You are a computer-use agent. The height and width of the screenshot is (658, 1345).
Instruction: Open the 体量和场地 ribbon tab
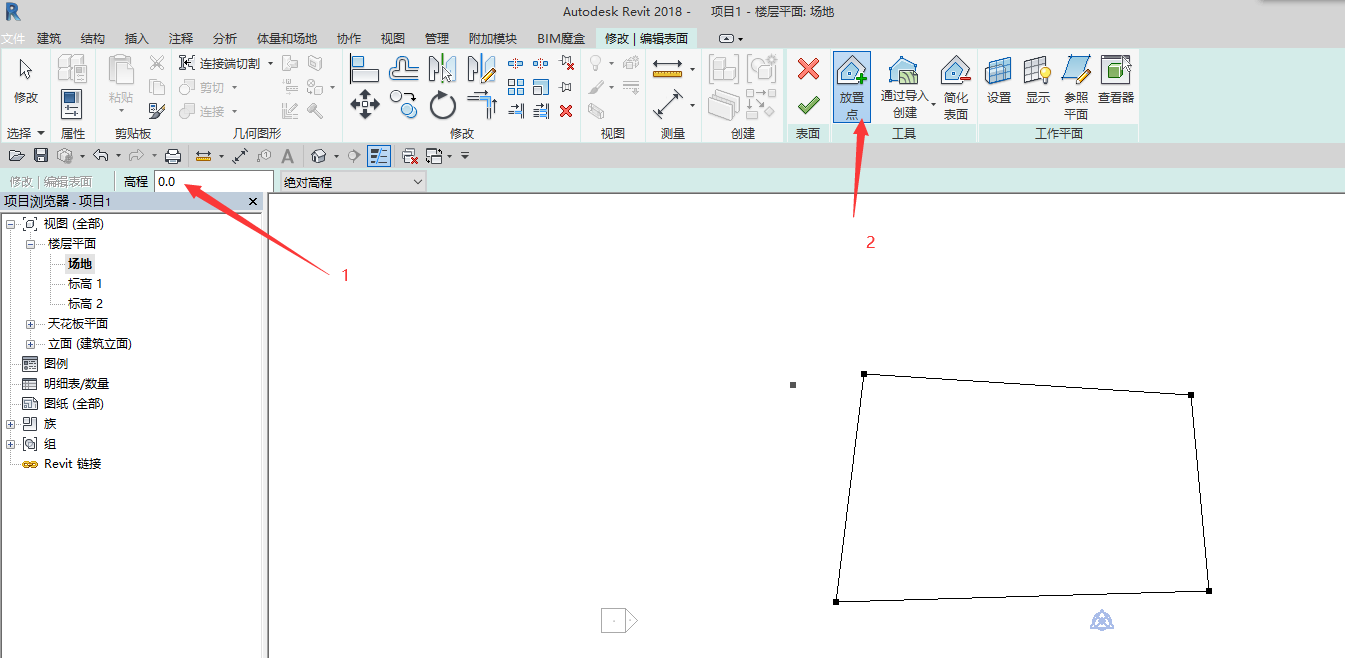[x=286, y=39]
